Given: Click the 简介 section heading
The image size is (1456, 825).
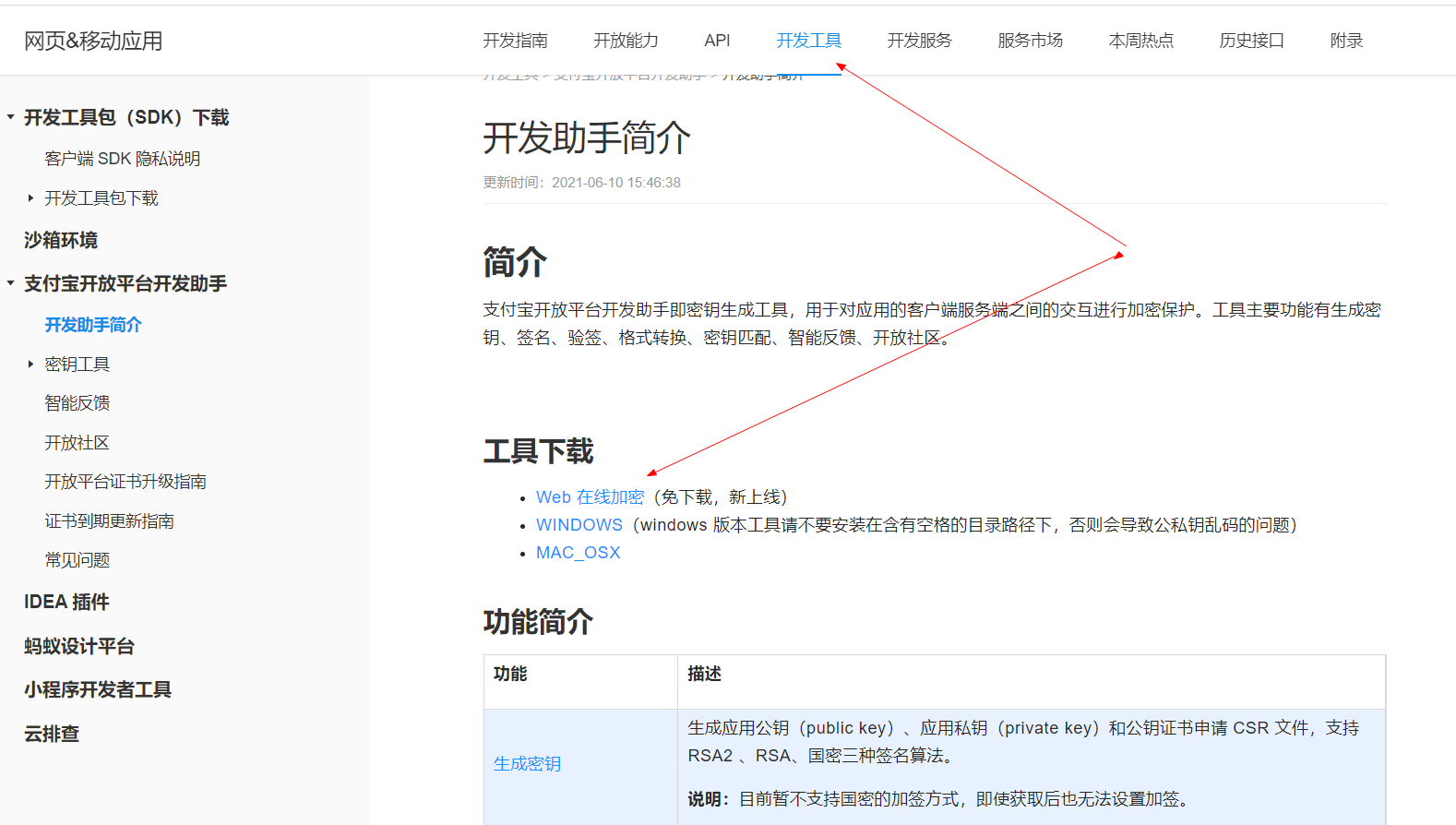Looking at the screenshot, I should (x=515, y=262).
